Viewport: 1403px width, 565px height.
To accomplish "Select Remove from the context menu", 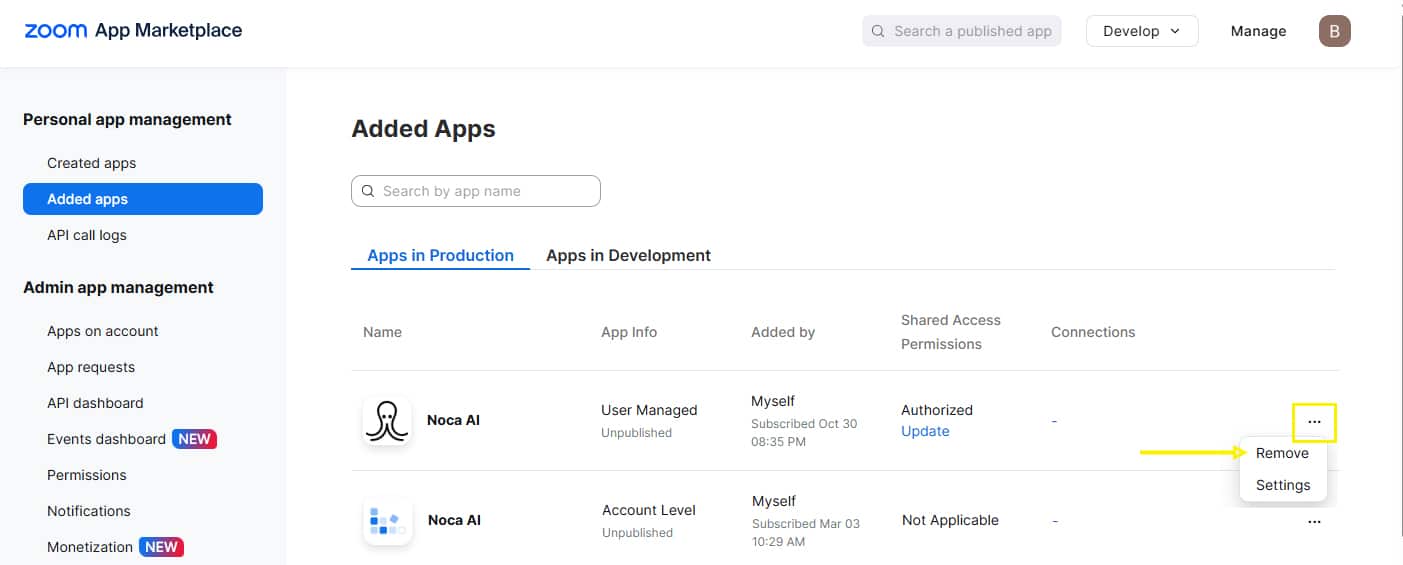I will (1282, 453).
